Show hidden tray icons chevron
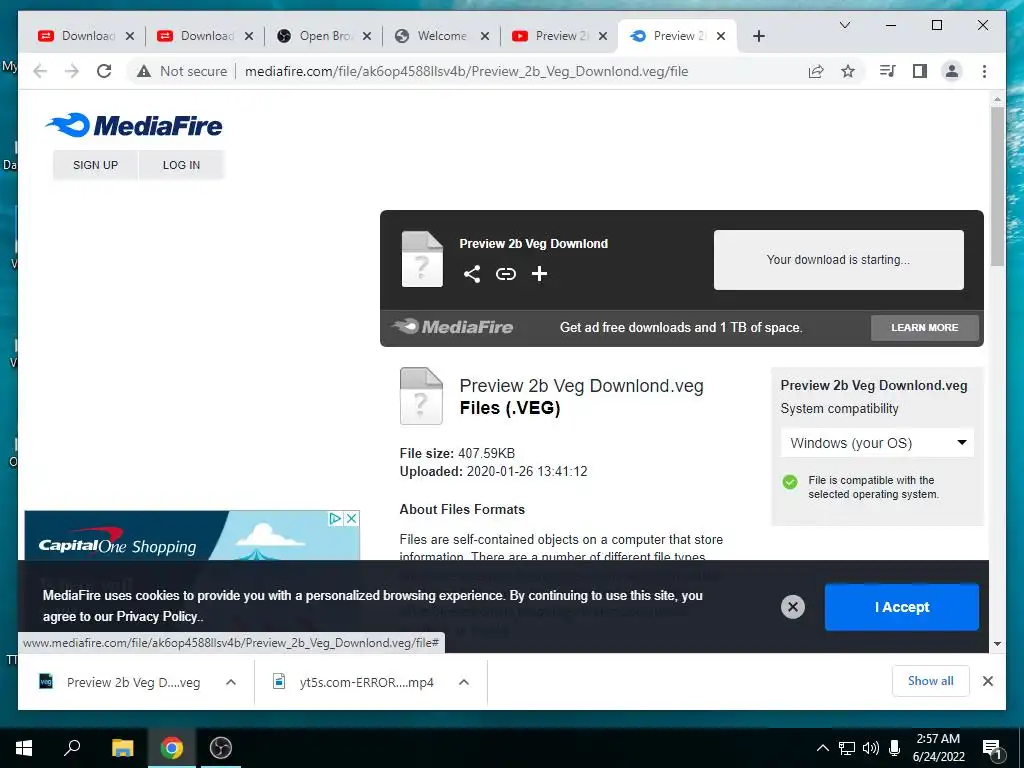Screen dimensions: 1024x768 pyautogui.click(x=823, y=748)
